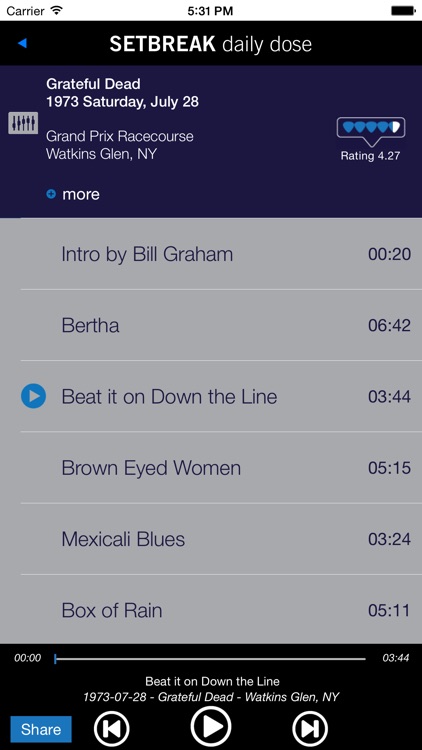The image size is (422, 750).
Task: Skip to the previous track
Action: [111, 729]
